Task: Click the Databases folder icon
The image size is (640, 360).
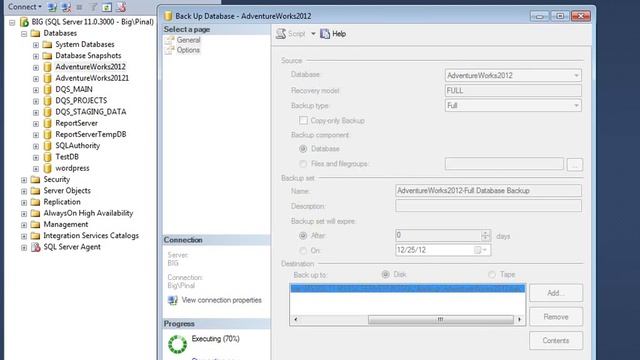Action: [x=36, y=33]
